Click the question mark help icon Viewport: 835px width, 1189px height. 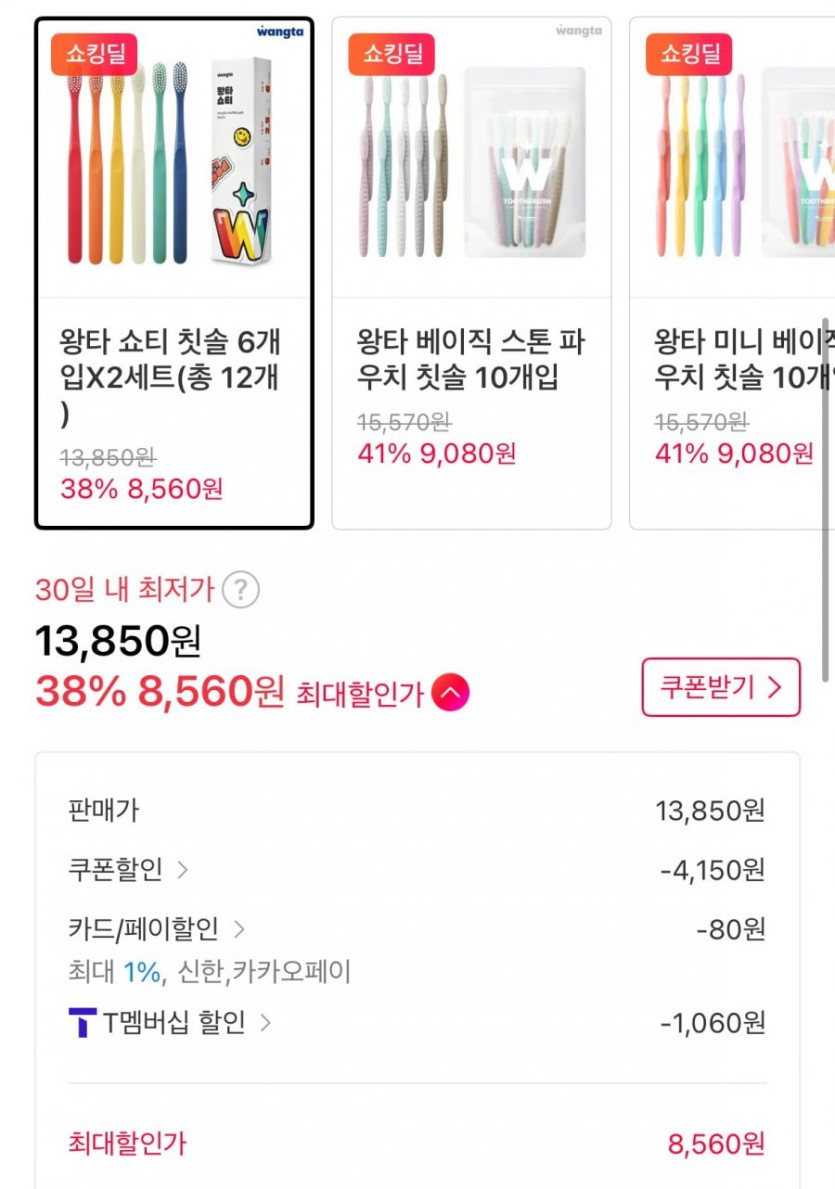(240, 590)
